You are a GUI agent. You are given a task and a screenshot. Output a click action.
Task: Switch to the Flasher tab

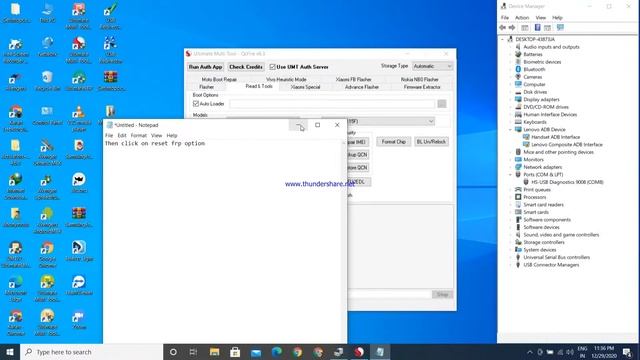[207, 87]
